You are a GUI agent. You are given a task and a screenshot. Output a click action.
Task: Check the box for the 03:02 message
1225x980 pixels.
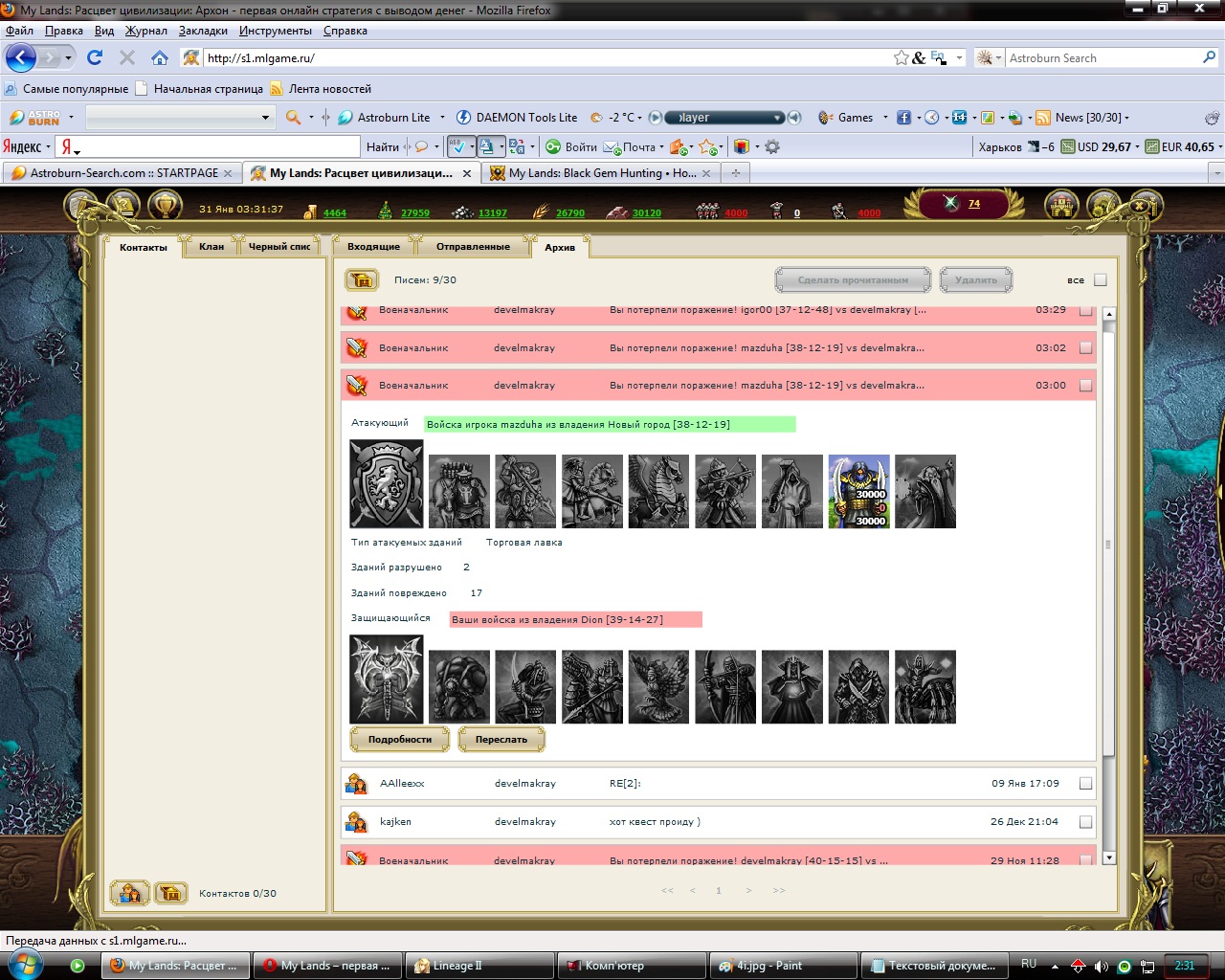1085,348
